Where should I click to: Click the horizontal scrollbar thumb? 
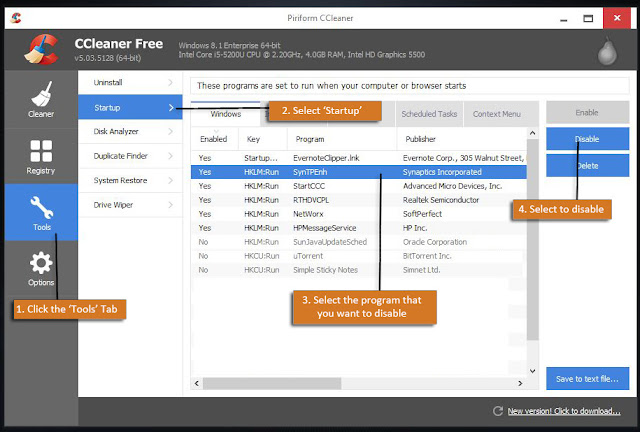pyautogui.click(x=272, y=383)
